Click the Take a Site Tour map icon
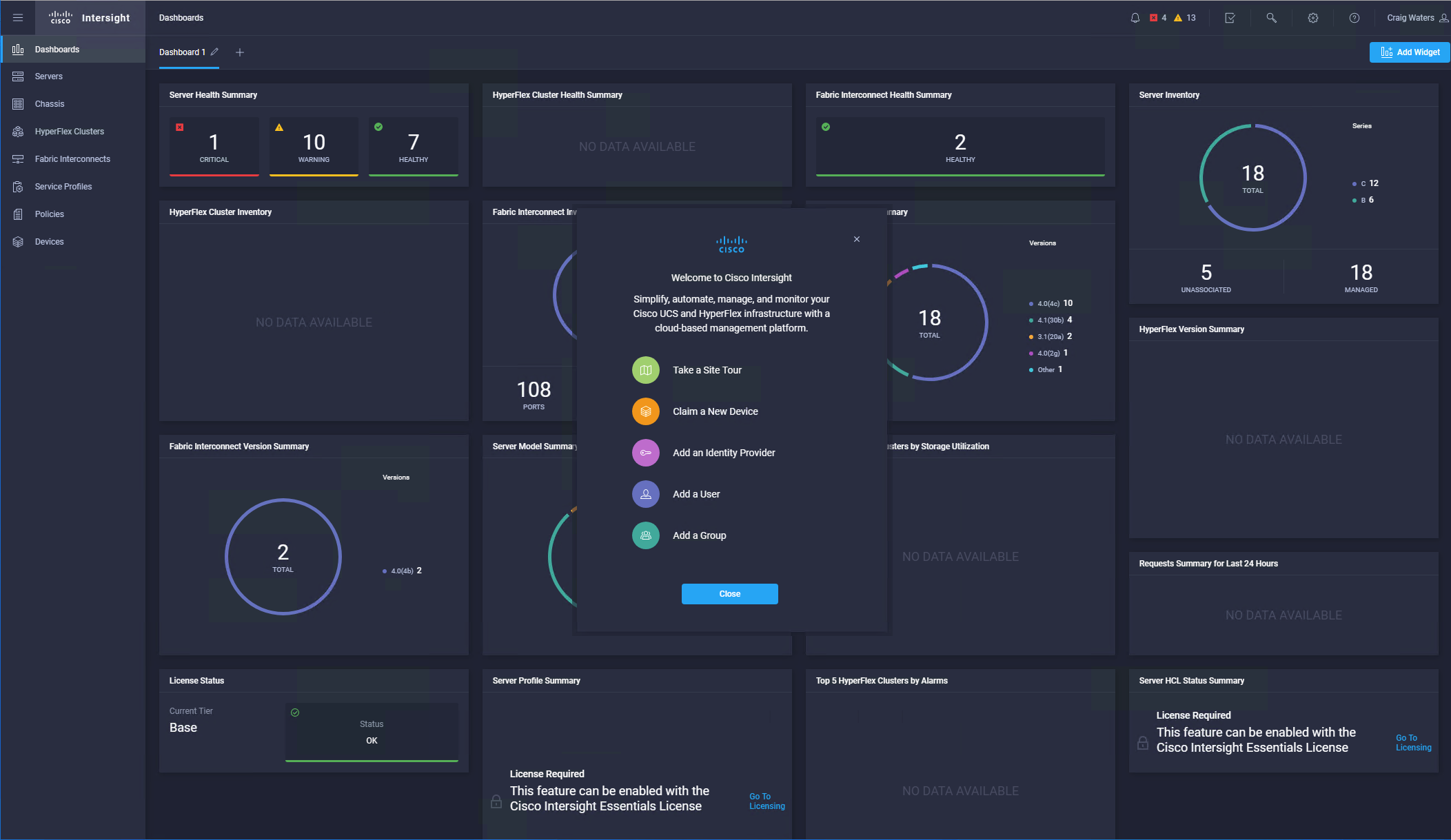The height and width of the screenshot is (840, 1451). [646, 370]
